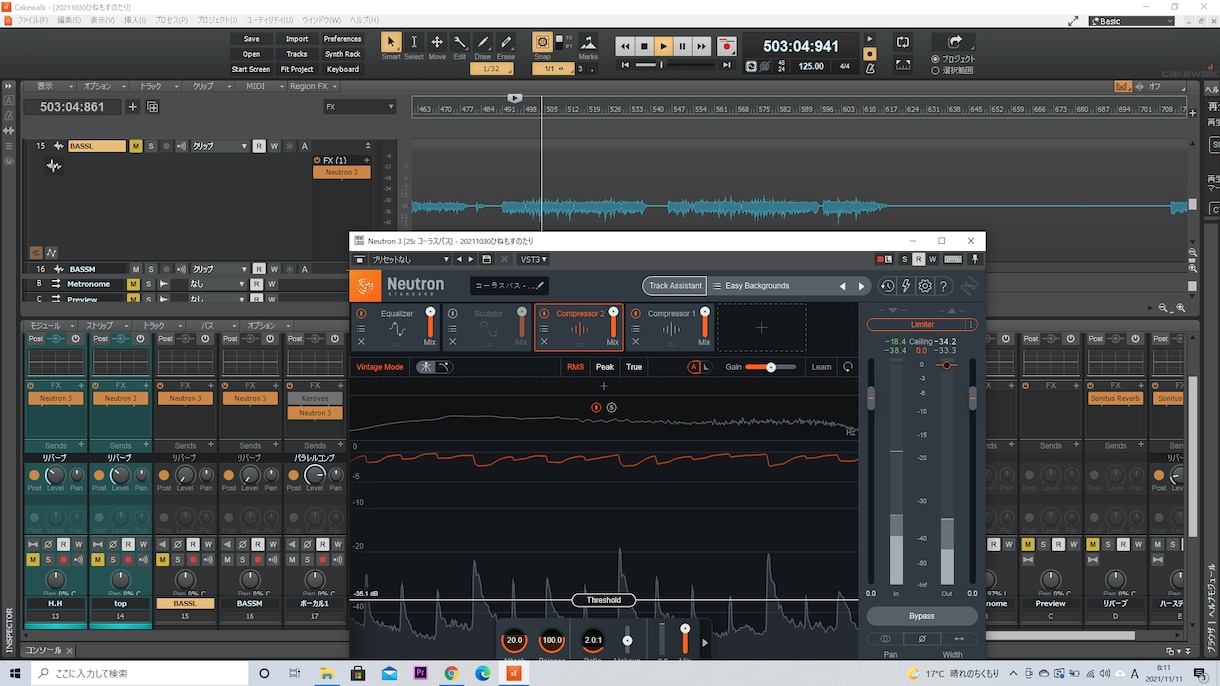1220x686 pixels.
Task: Open the Compressor 2 module preset list
Action: [544, 328]
